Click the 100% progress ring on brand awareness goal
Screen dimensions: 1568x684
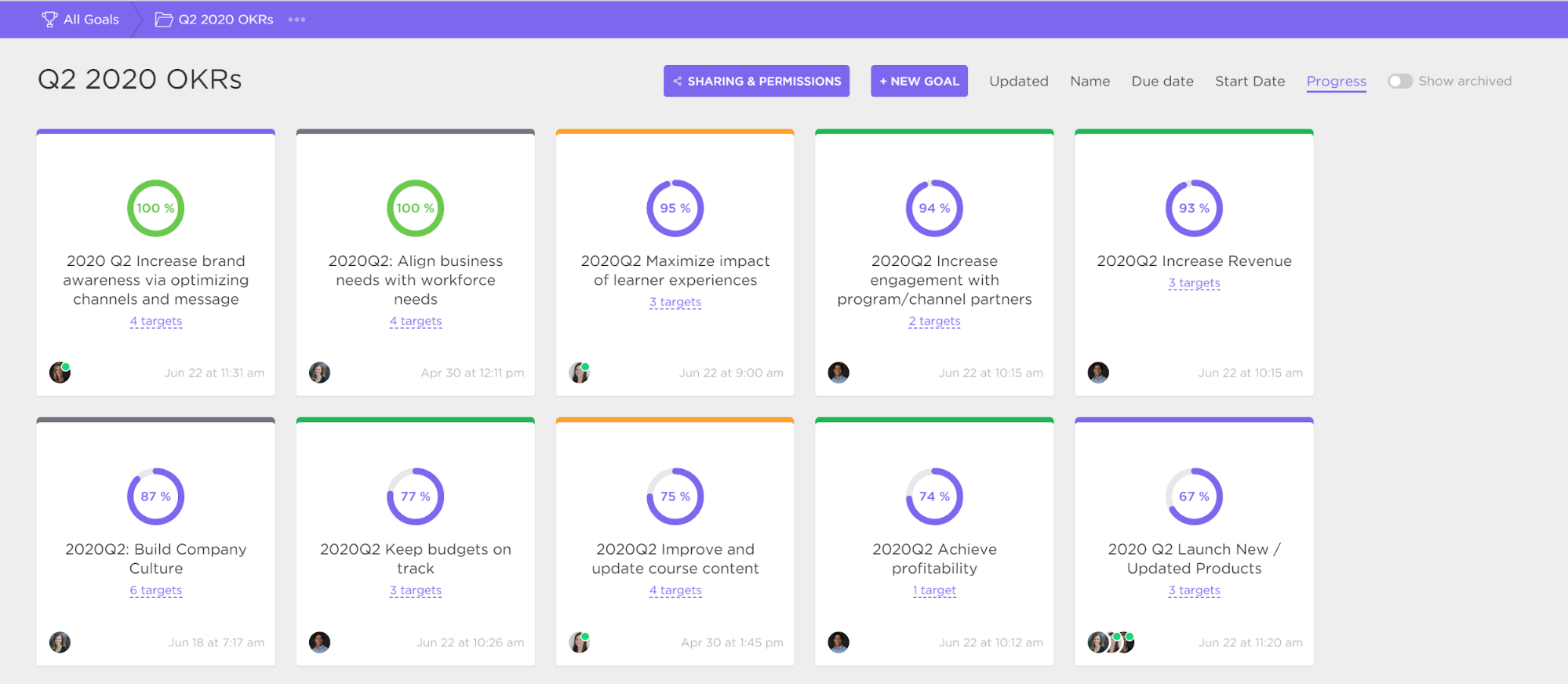pyautogui.click(x=155, y=208)
